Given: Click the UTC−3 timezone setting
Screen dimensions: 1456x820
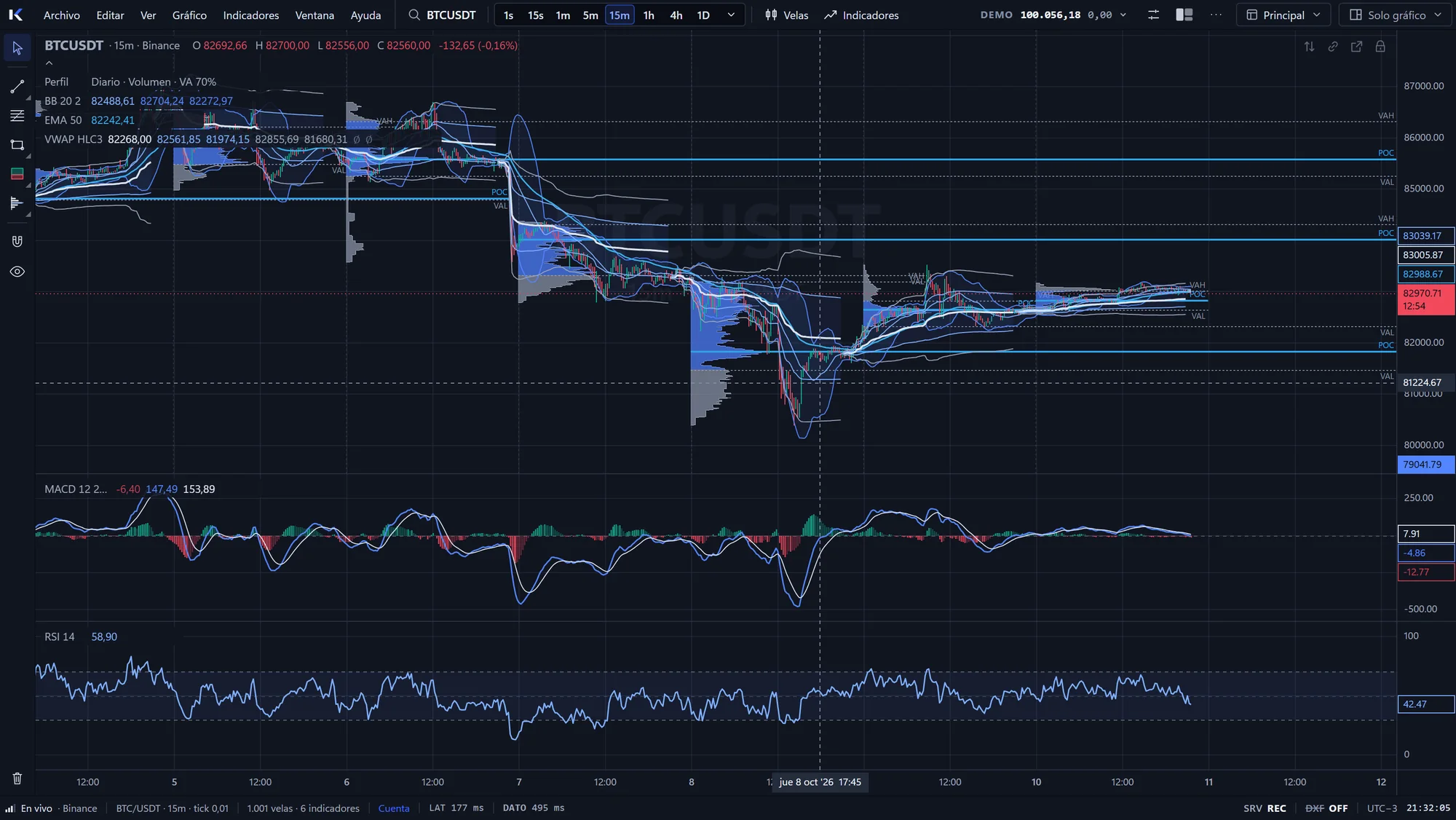Looking at the screenshot, I should tap(1382, 808).
